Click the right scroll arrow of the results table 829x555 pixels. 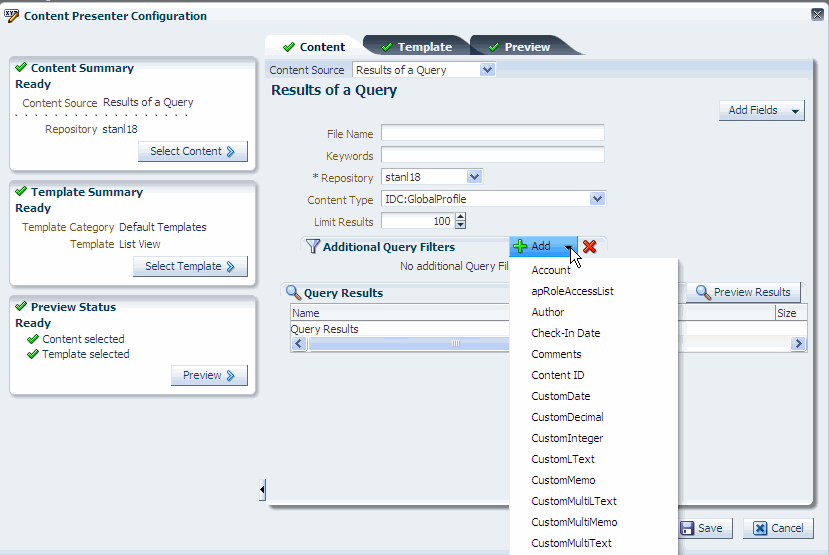point(798,344)
